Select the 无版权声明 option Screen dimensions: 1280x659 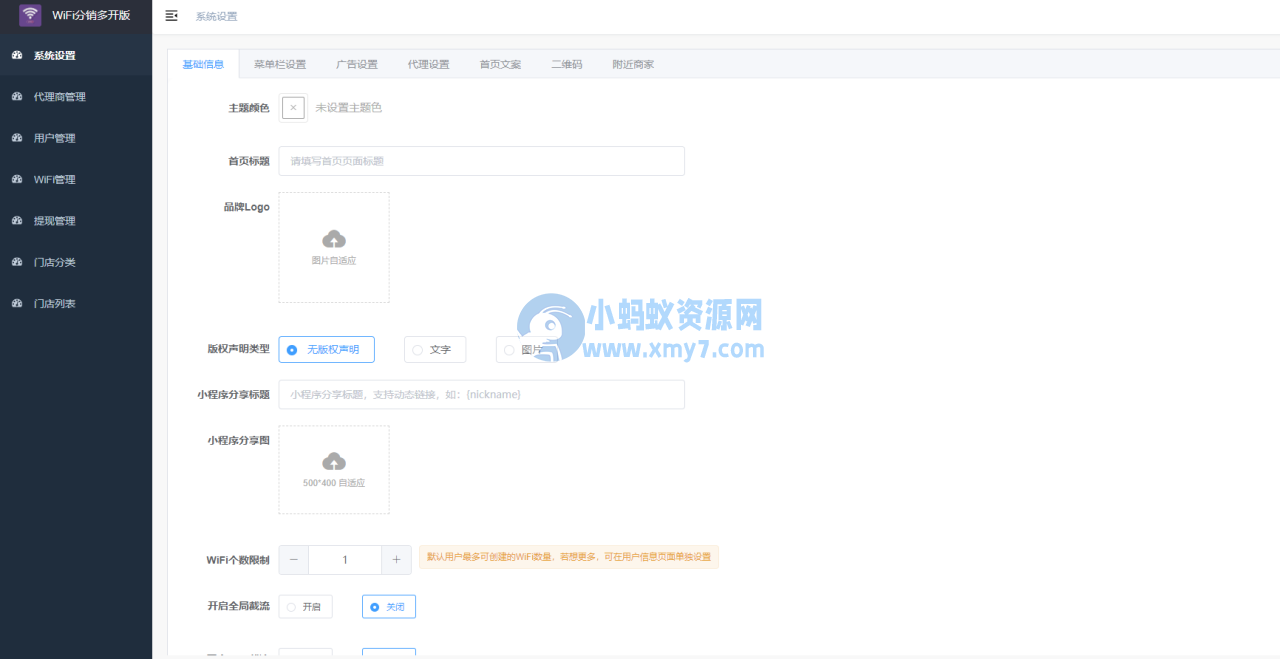[326, 349]
